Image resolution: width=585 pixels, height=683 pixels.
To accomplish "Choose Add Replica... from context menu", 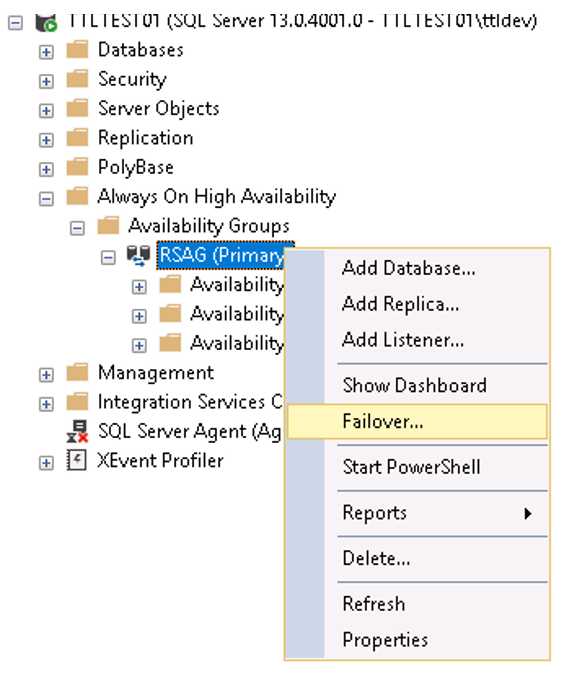I will coord(416,304).
